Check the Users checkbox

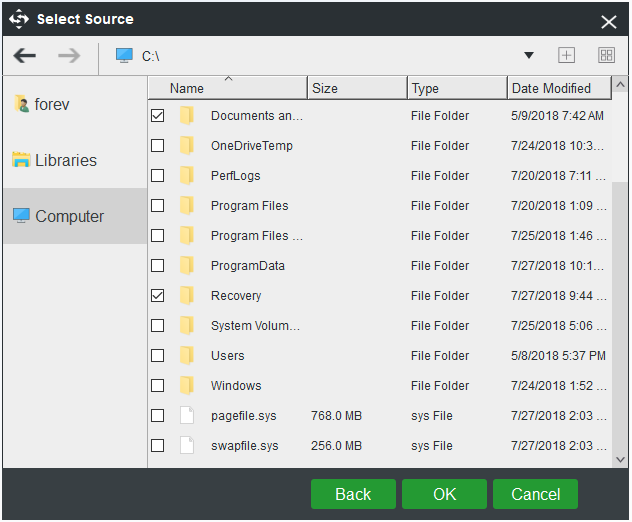[x=158, y=356]
